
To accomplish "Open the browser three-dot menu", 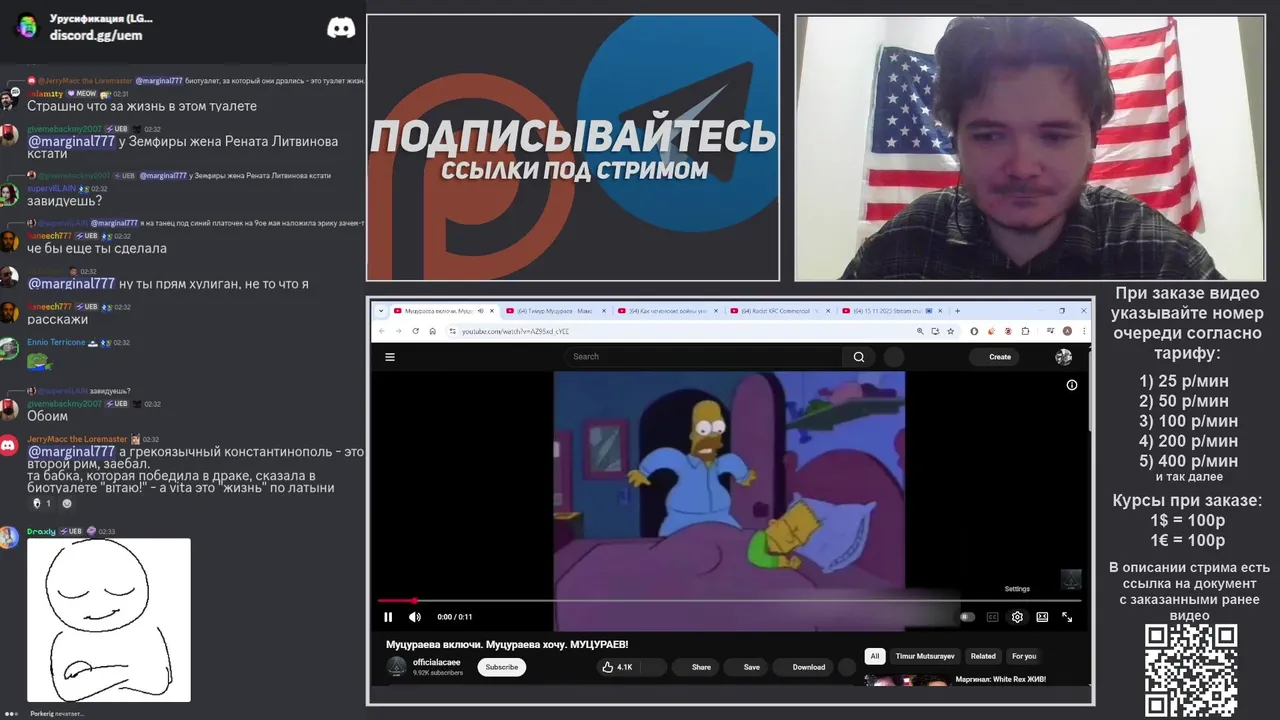I will [x=1082, y=331].
